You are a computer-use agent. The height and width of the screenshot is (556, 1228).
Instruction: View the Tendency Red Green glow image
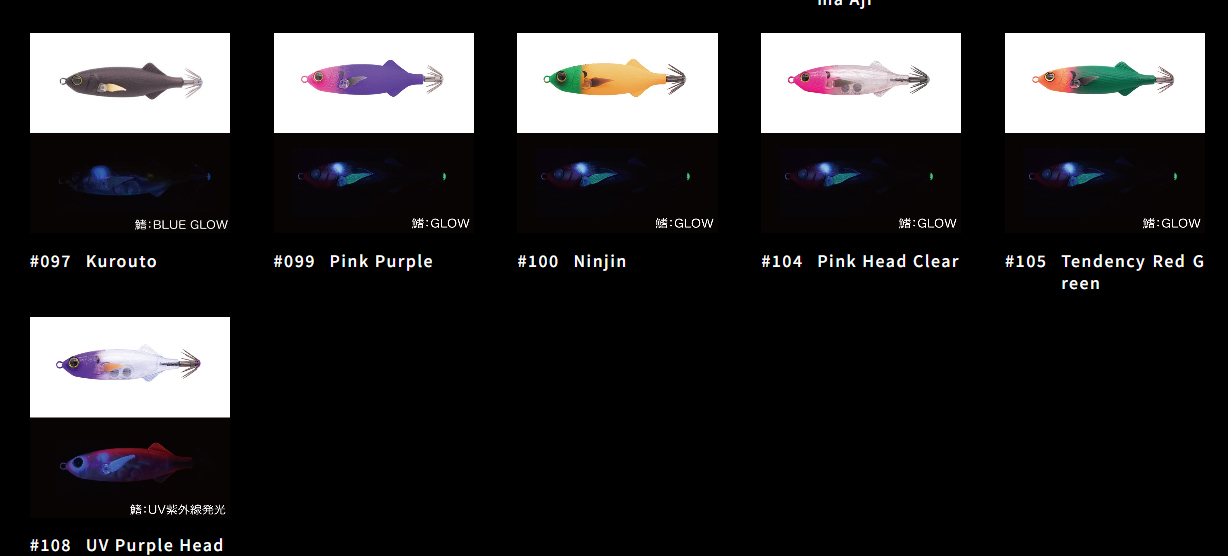point(1105,183)
